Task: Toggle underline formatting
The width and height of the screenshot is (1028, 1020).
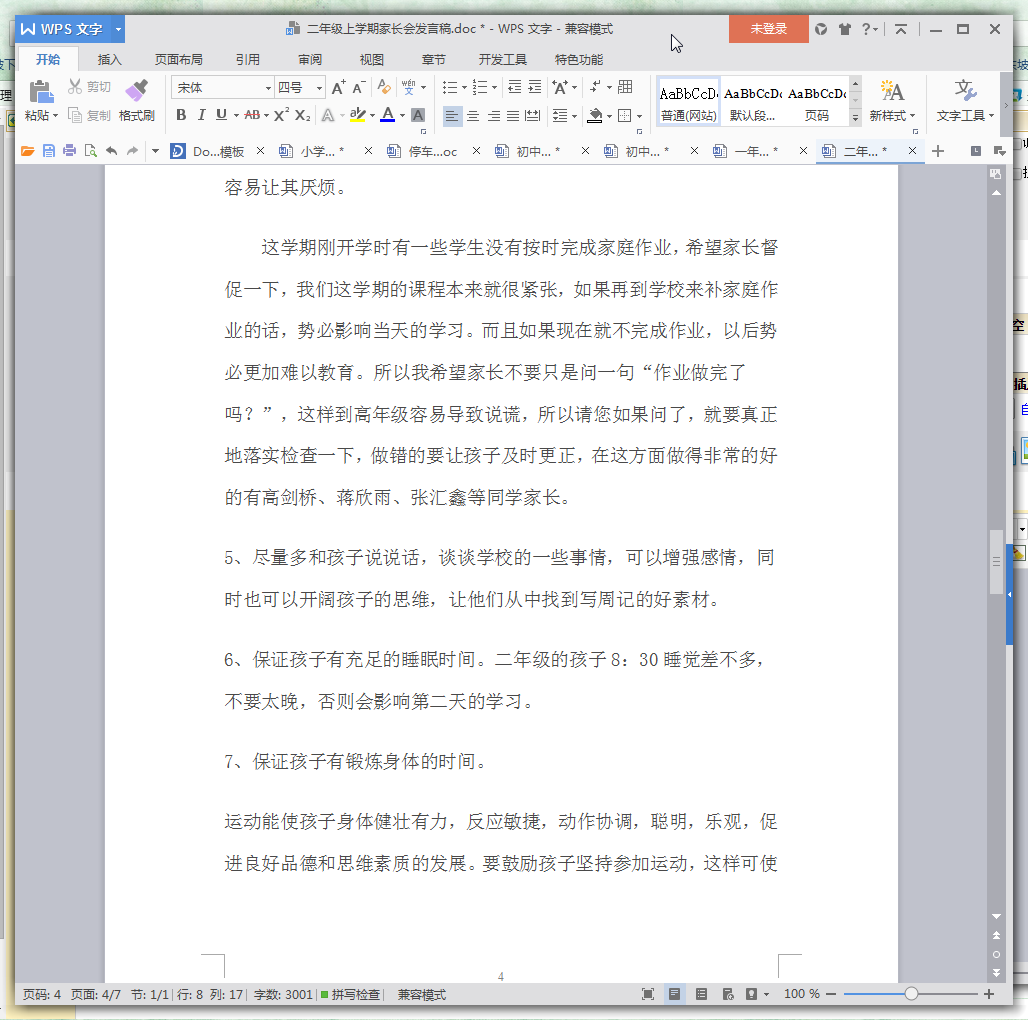Action: pos(222,115)
